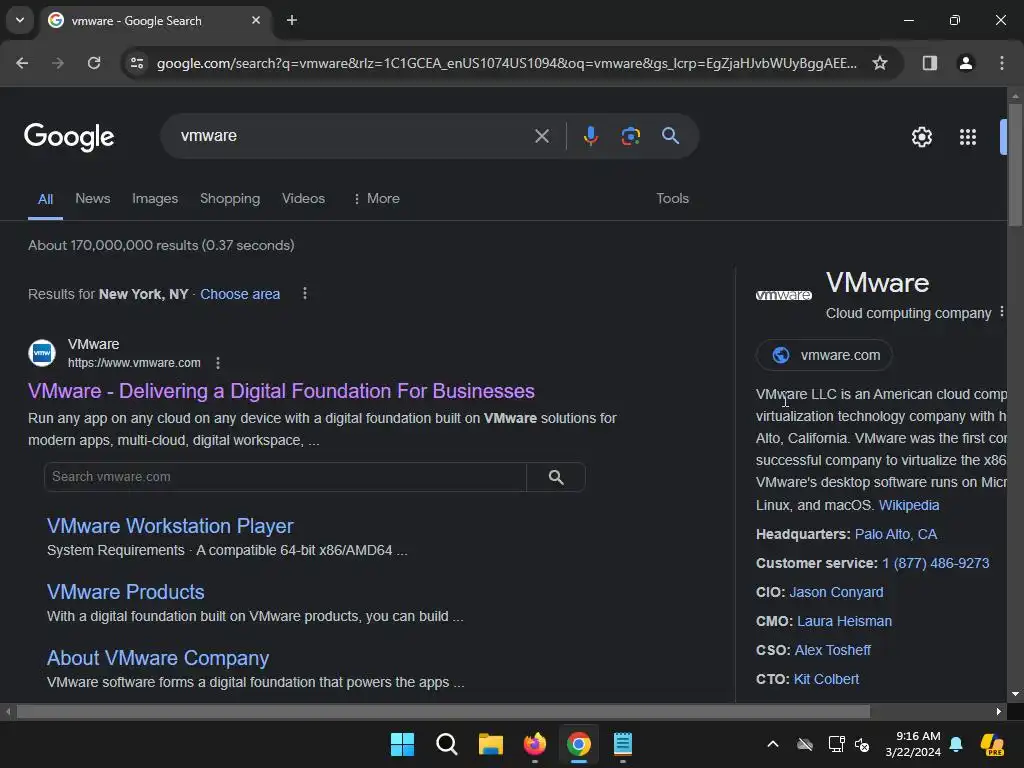Switch to the News tab
This screenshot has width=1024, height=768.
[93, 199]
